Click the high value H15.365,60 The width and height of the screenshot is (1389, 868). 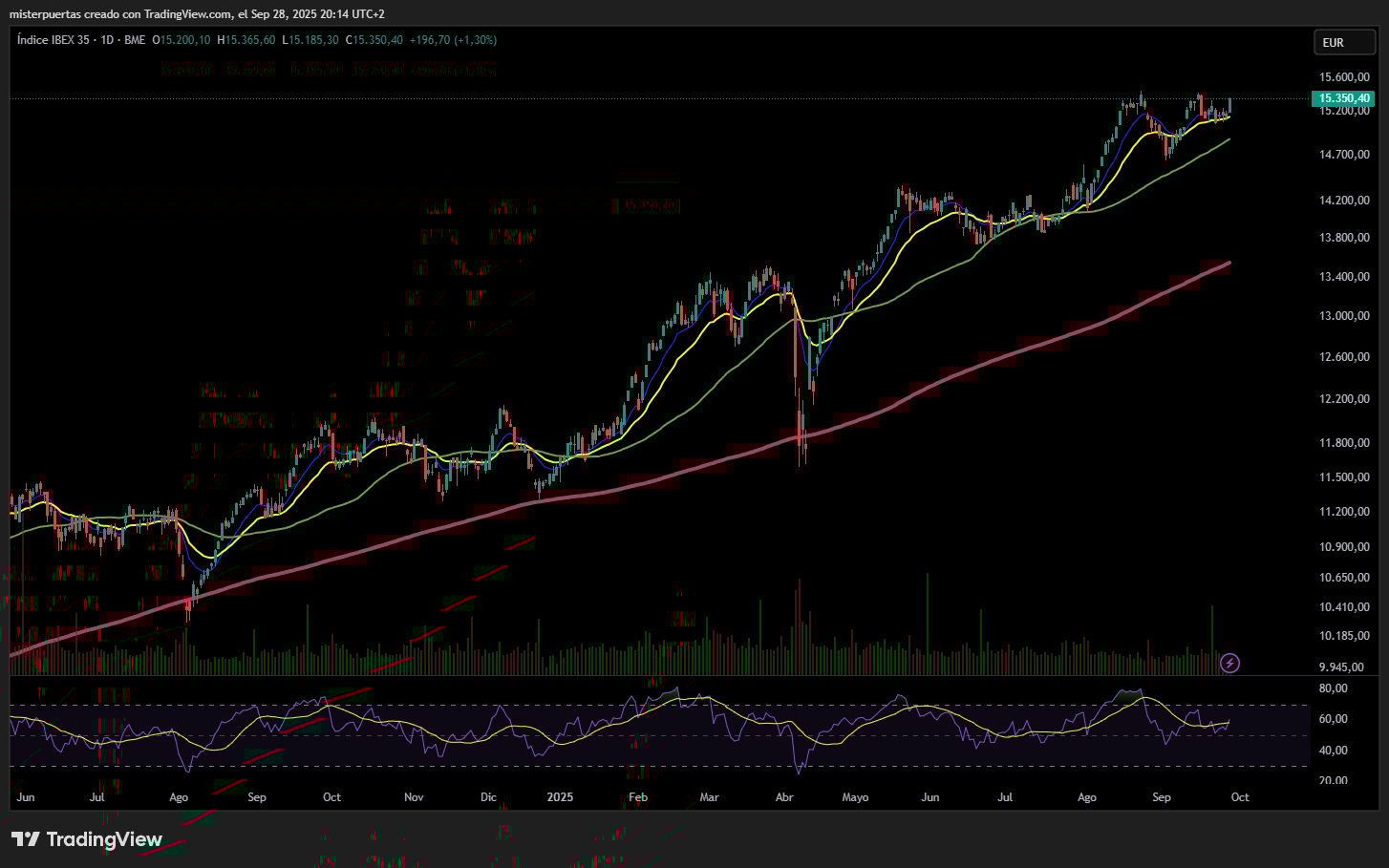click(246, 40)
